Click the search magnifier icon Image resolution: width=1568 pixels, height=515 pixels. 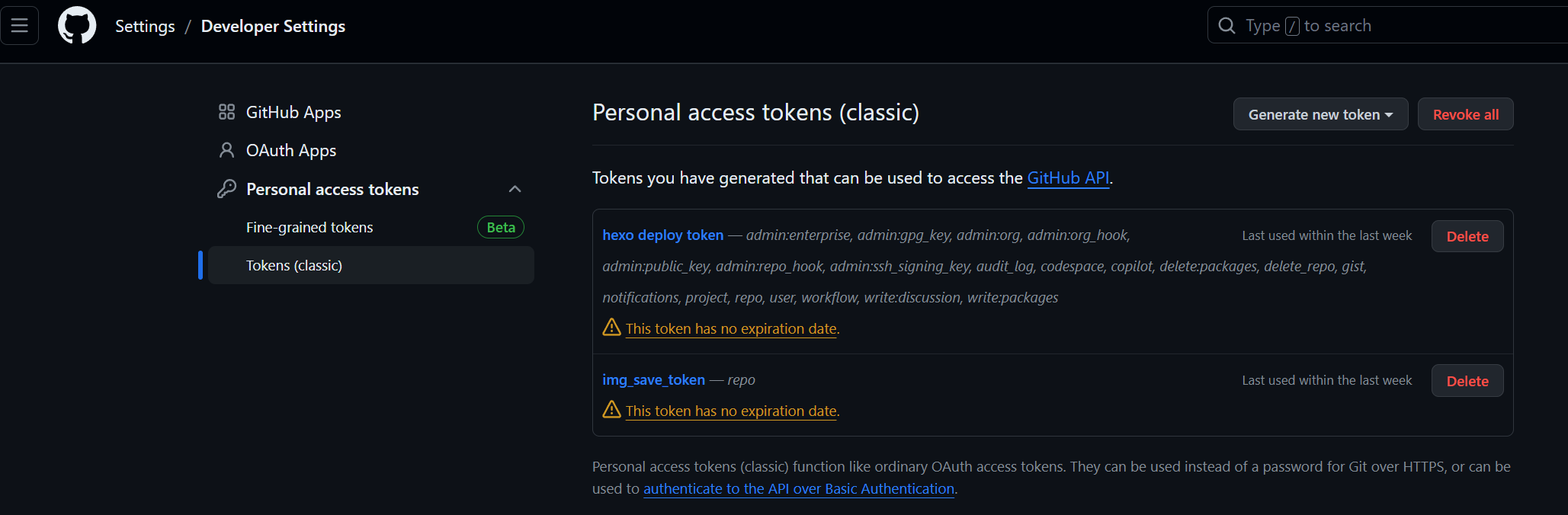tap(1227, 26)
